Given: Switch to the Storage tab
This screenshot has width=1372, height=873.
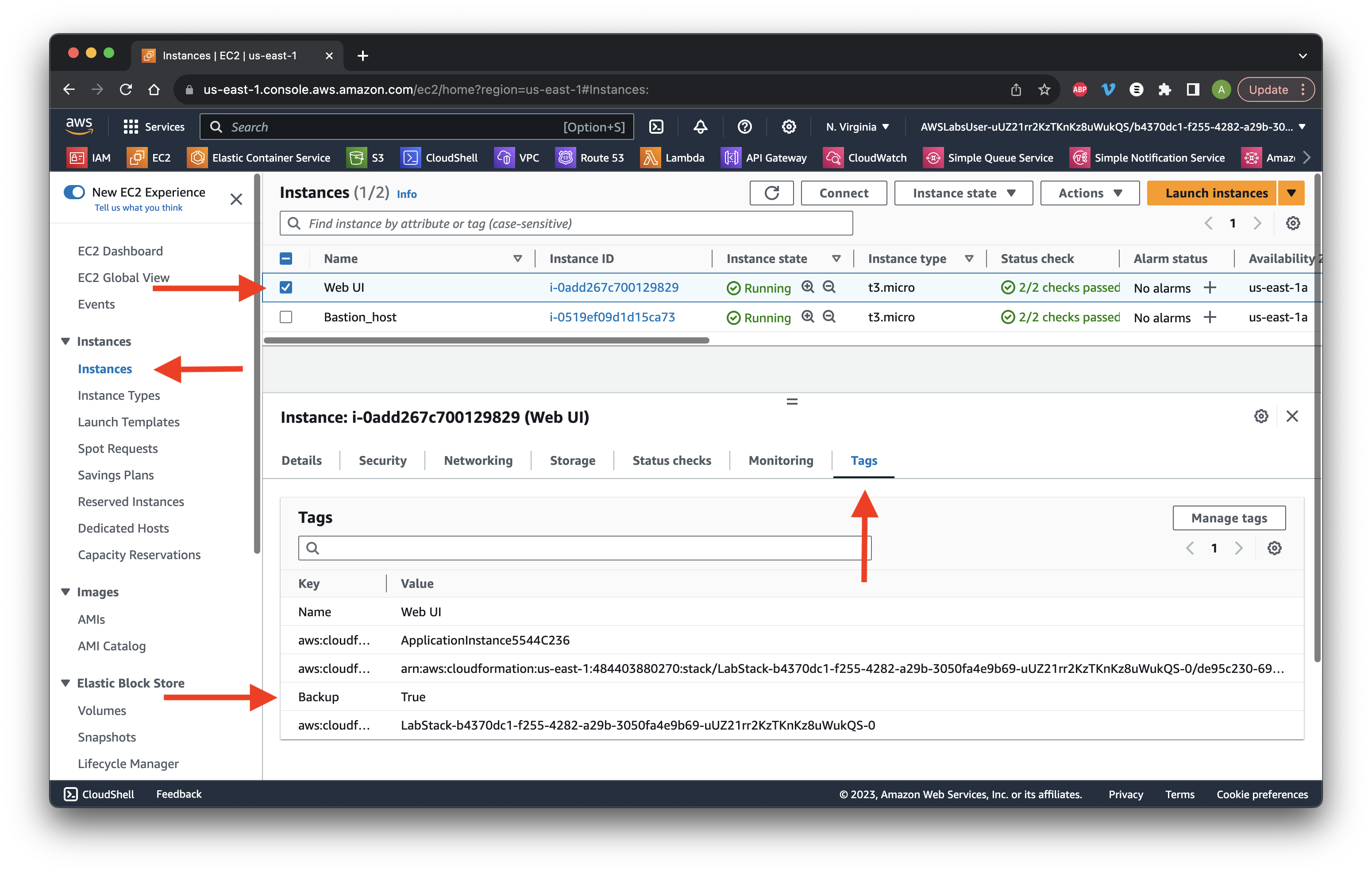Looking at the screenshot, I should (x=572, y=460).
